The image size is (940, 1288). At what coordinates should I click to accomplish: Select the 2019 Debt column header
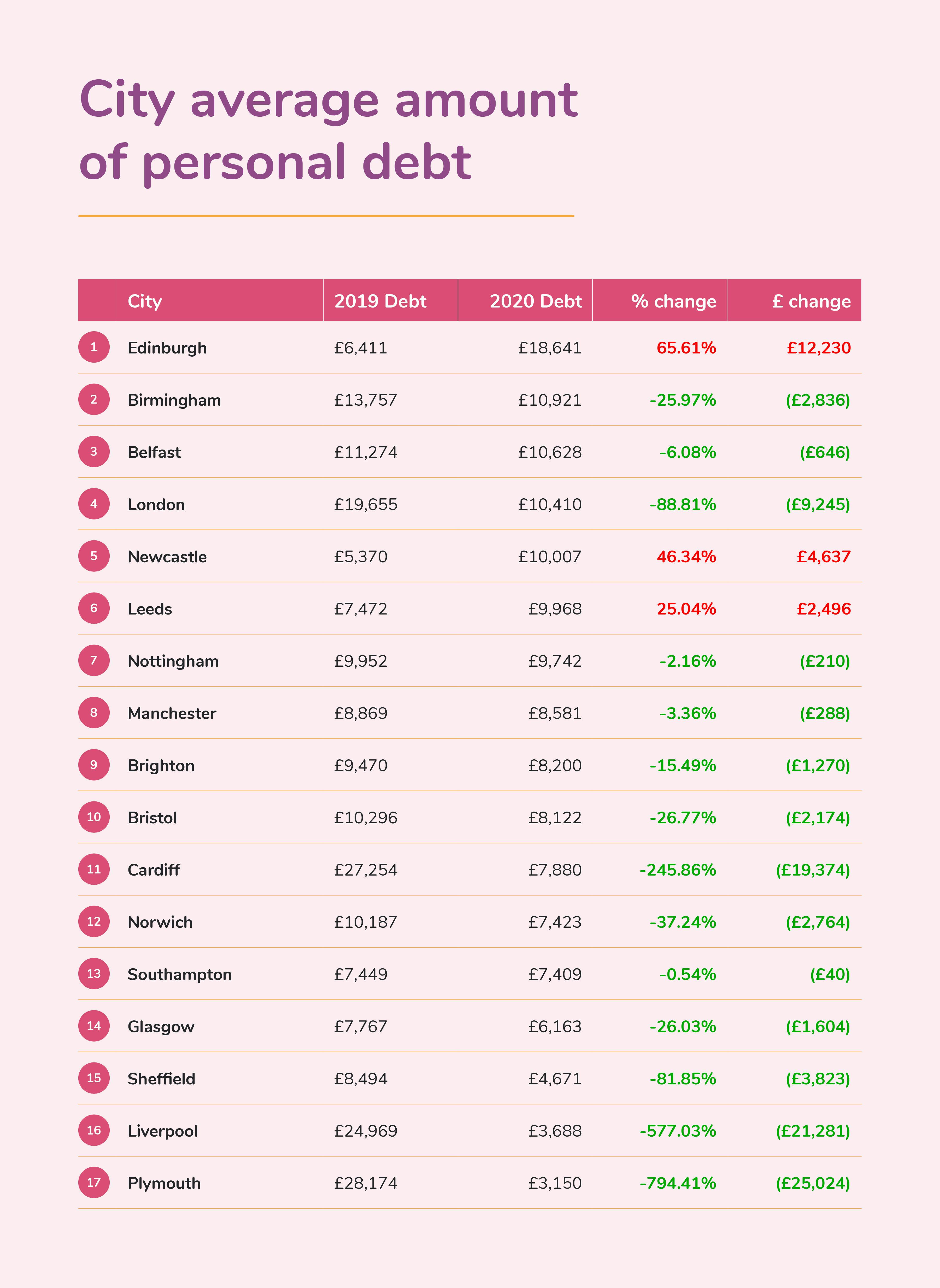[380, 301]
